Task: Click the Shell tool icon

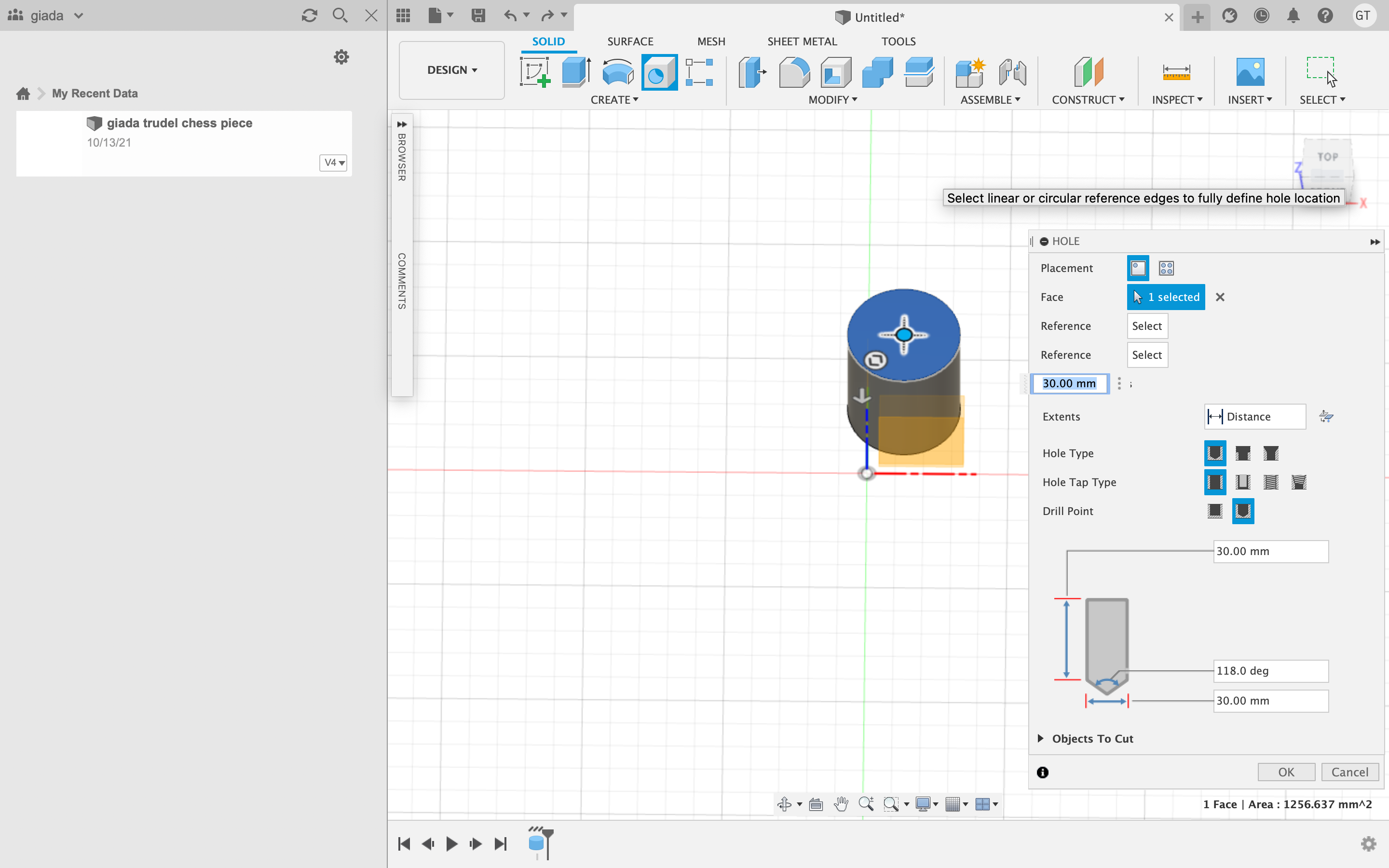Action: click(x=836, y=72)
